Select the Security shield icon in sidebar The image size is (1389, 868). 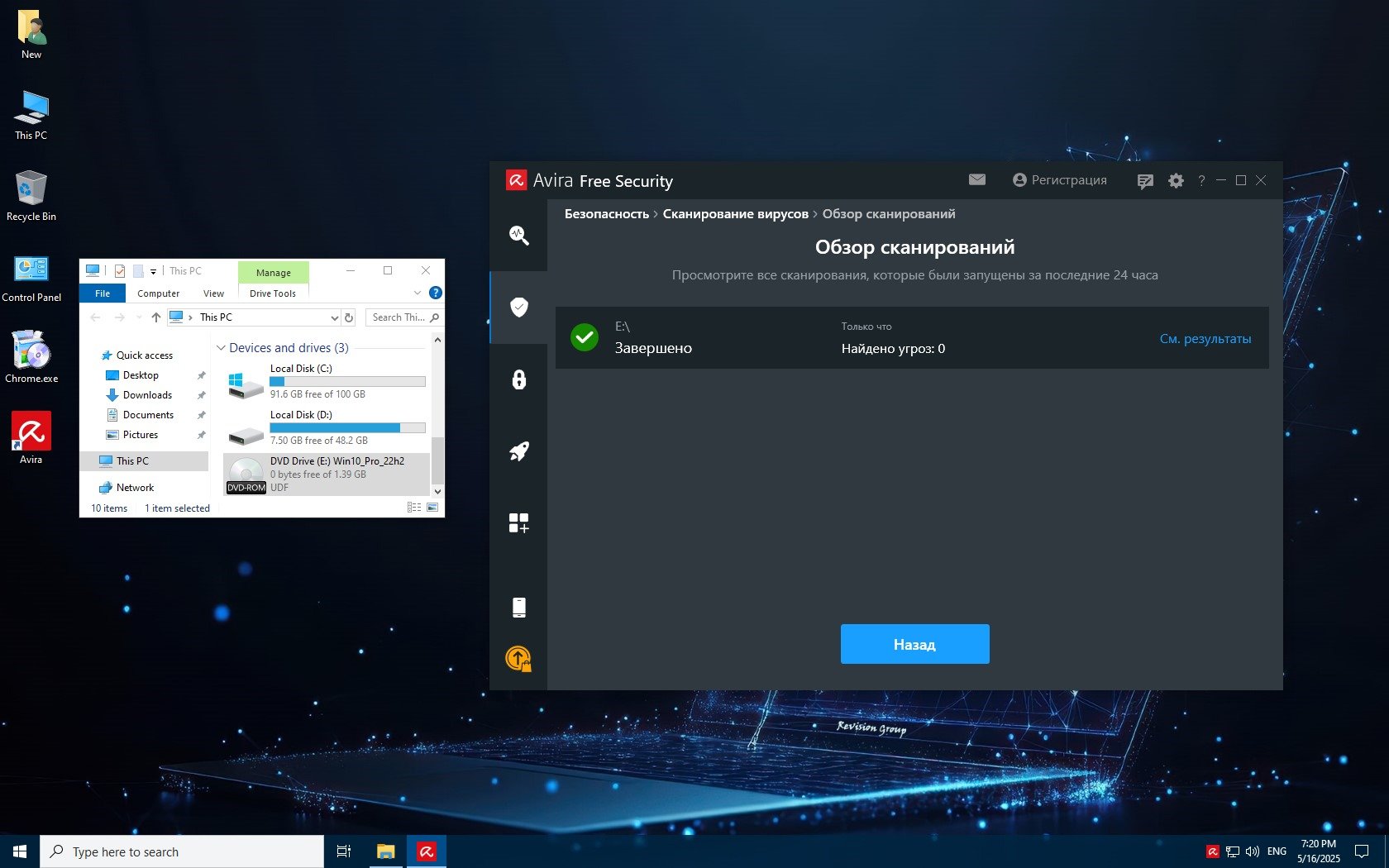pos(518,308)
